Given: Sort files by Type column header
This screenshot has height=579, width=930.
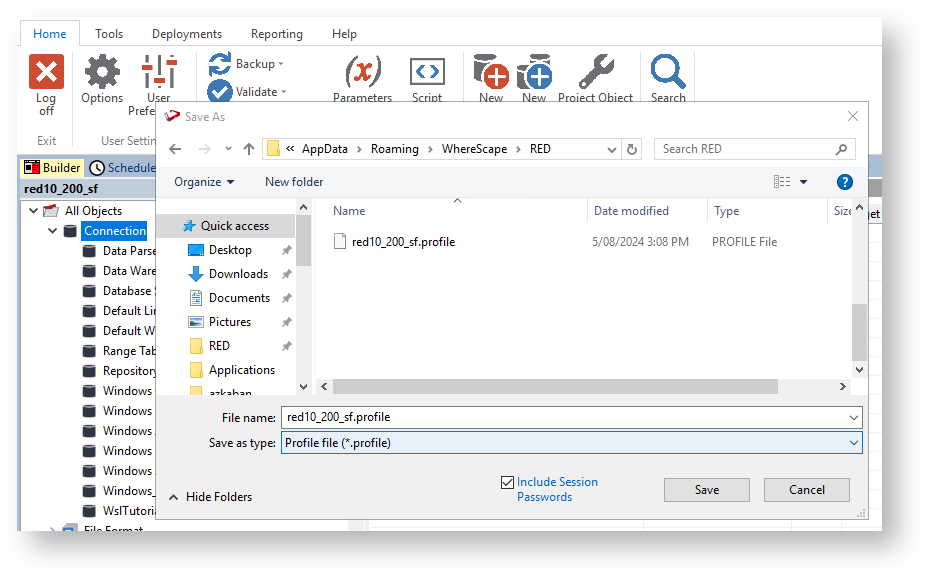Looking at the screenshot, I should point(727,211).
